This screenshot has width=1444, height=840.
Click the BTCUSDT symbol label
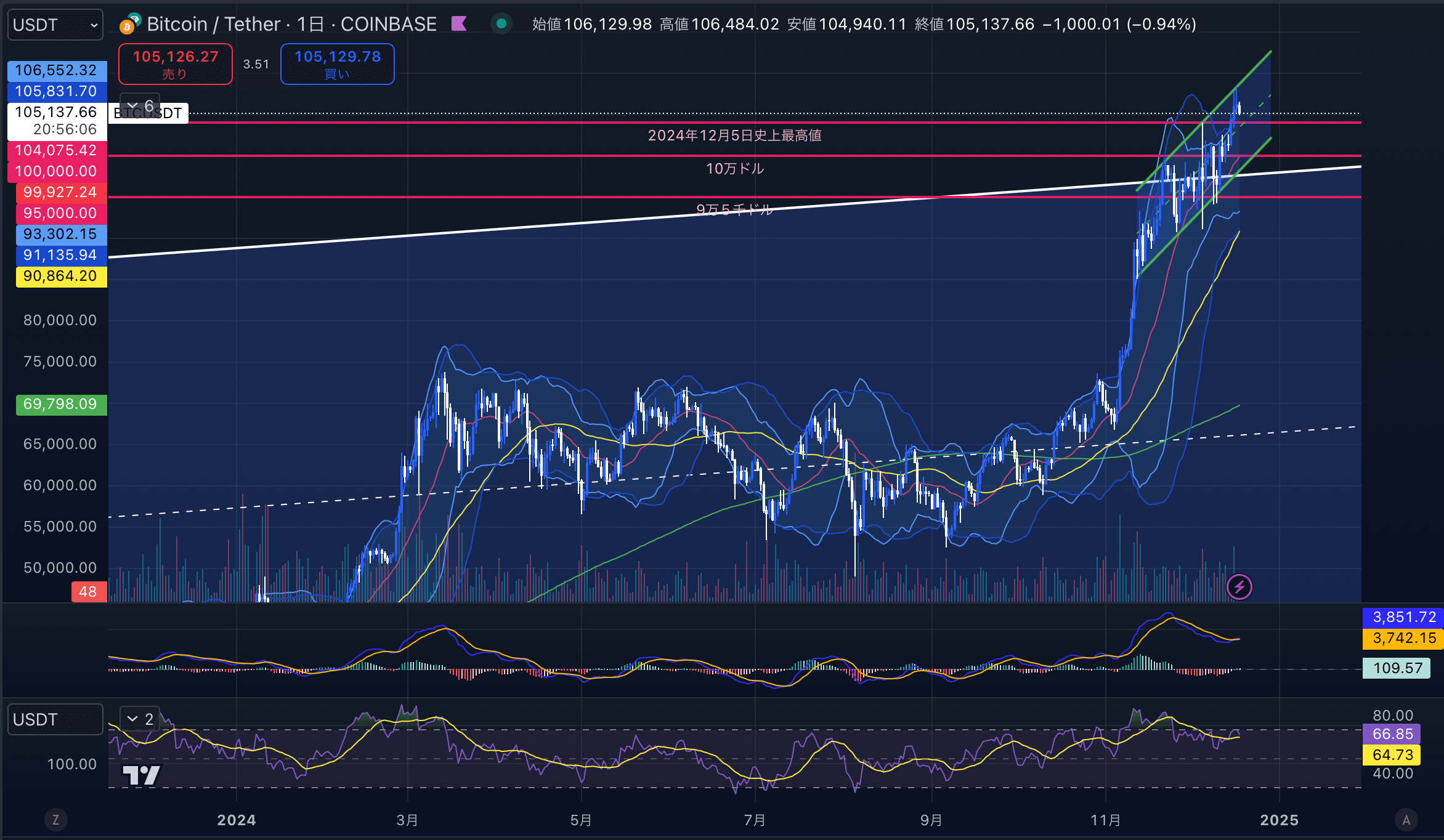click(148, 113)
